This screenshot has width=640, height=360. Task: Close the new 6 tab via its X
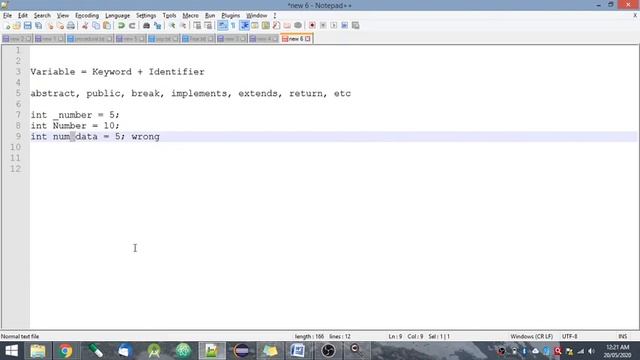(308, 39)
